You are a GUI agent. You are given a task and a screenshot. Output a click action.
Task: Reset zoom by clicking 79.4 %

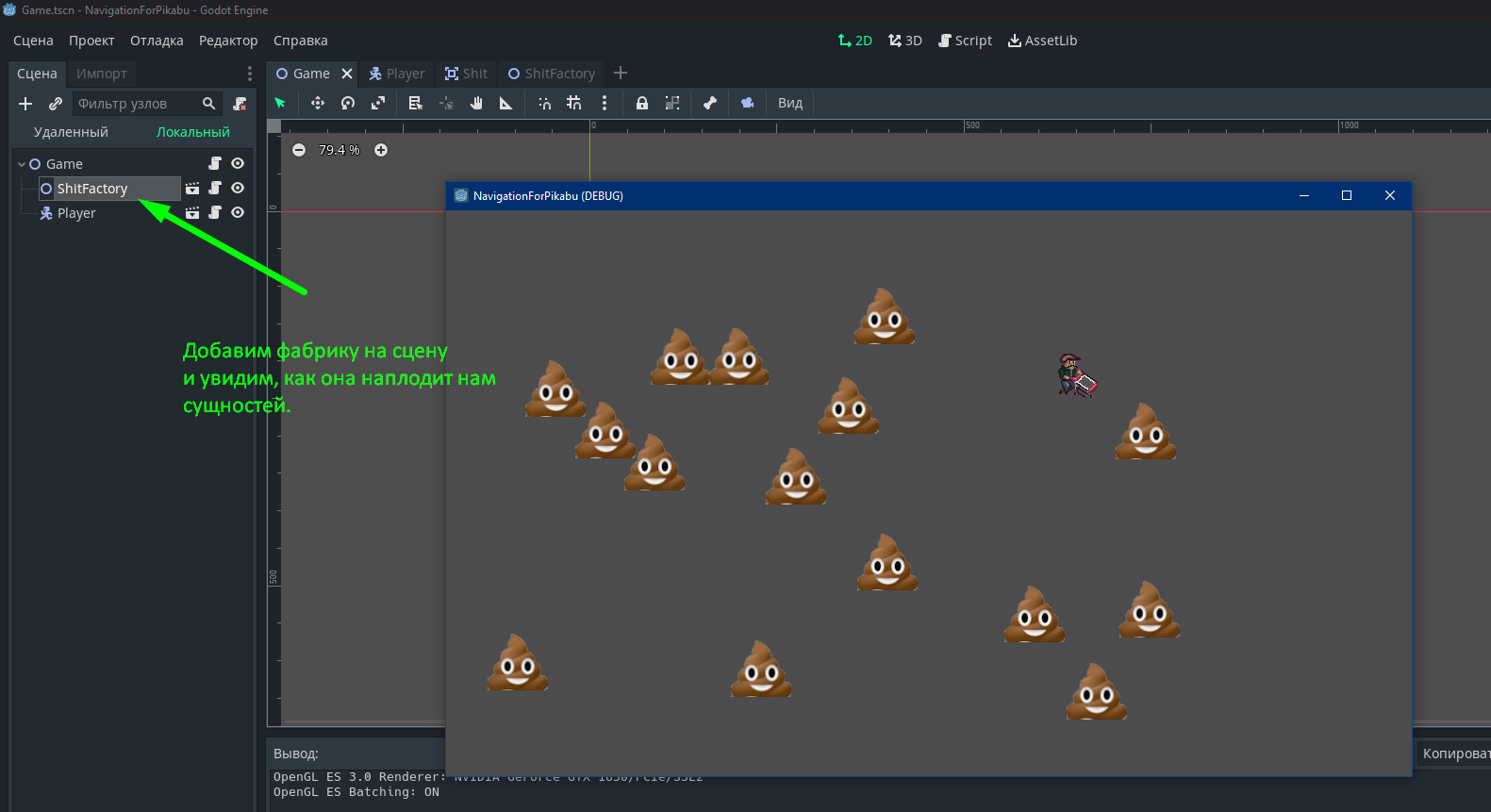(340, 150)
